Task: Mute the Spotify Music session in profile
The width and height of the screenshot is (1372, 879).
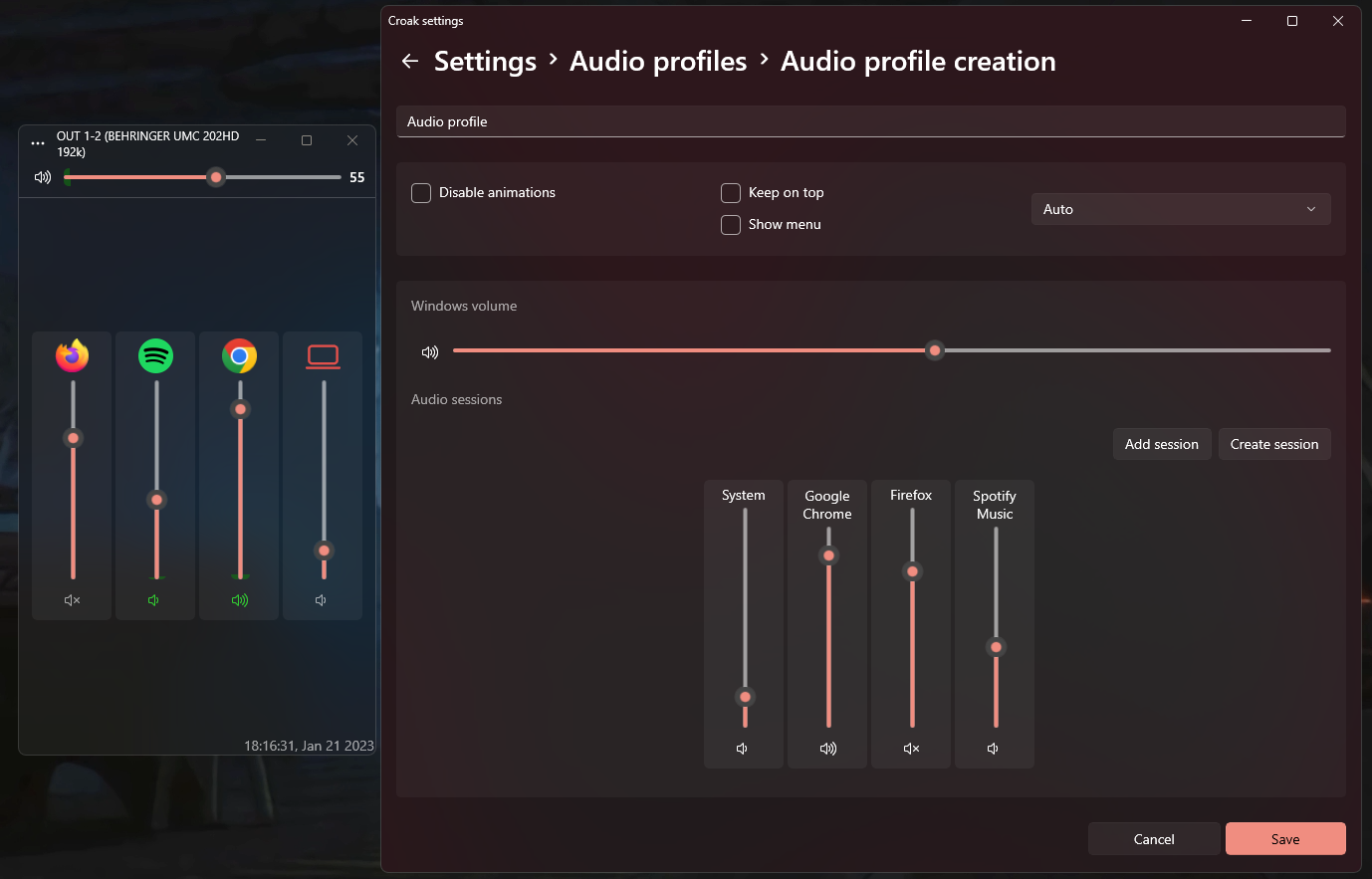Action: click(x=993, y=749)
